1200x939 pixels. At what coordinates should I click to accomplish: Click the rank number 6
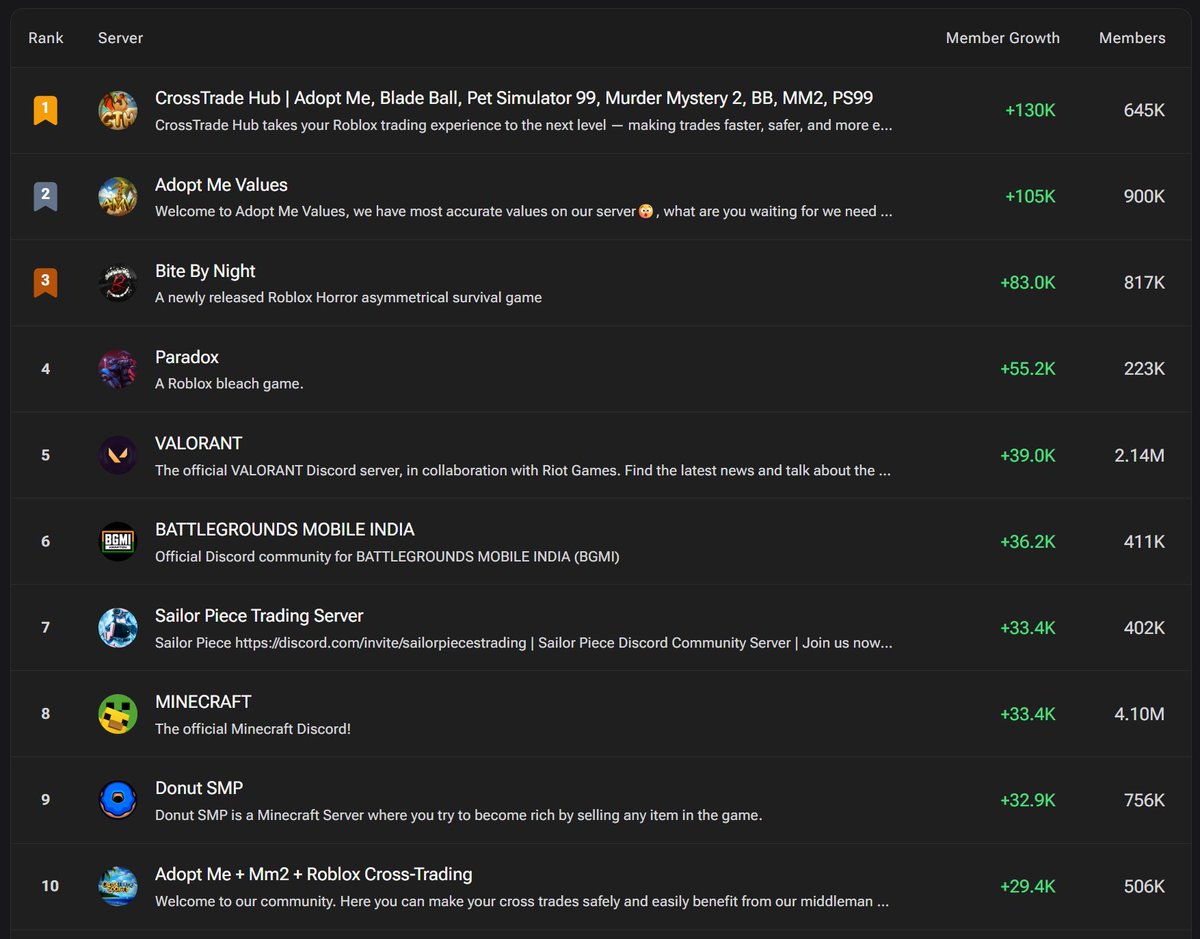(46, 541)
